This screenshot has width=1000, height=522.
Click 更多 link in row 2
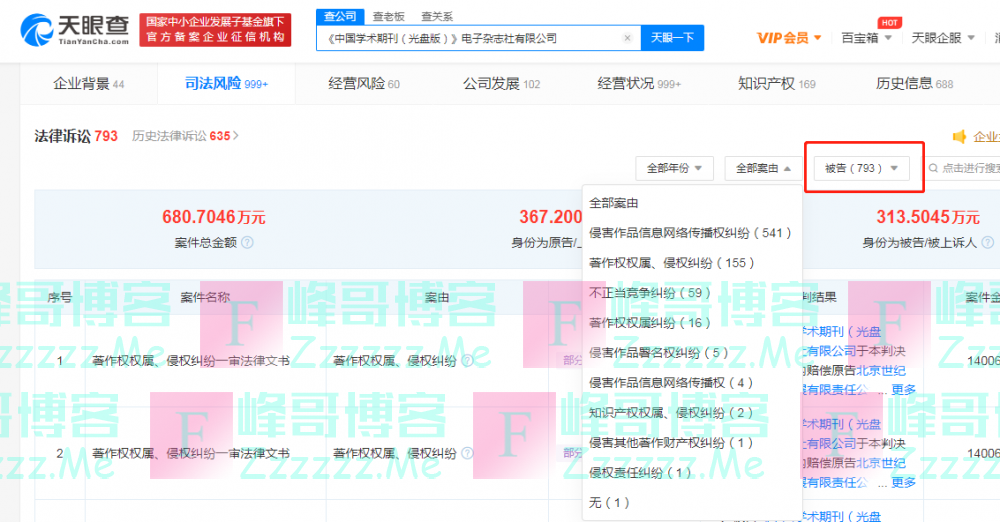tap(903, 482)
